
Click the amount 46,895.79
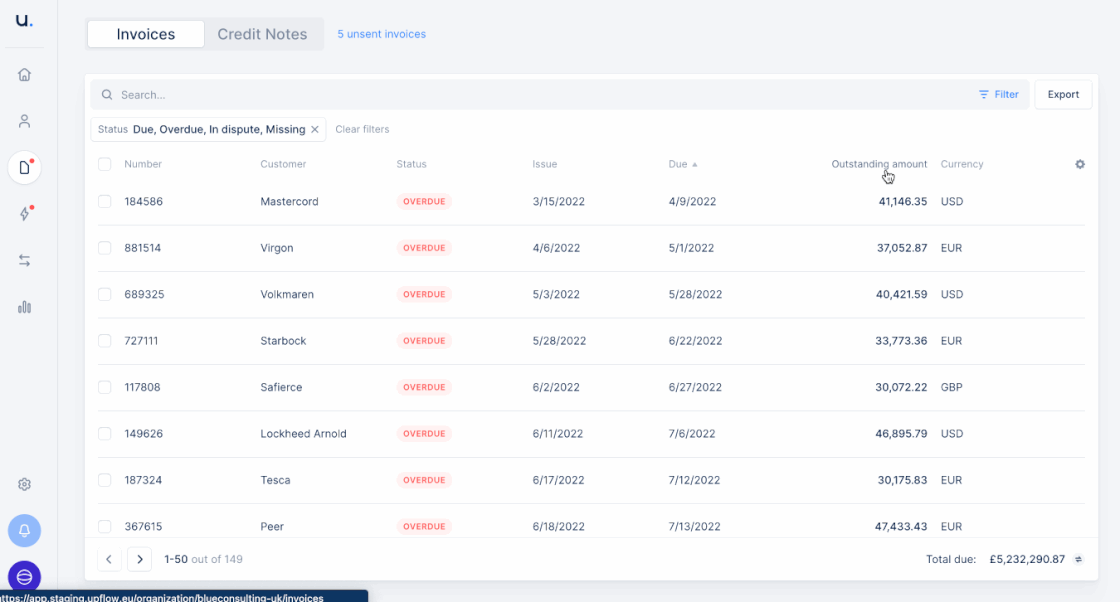coord(901,433)
